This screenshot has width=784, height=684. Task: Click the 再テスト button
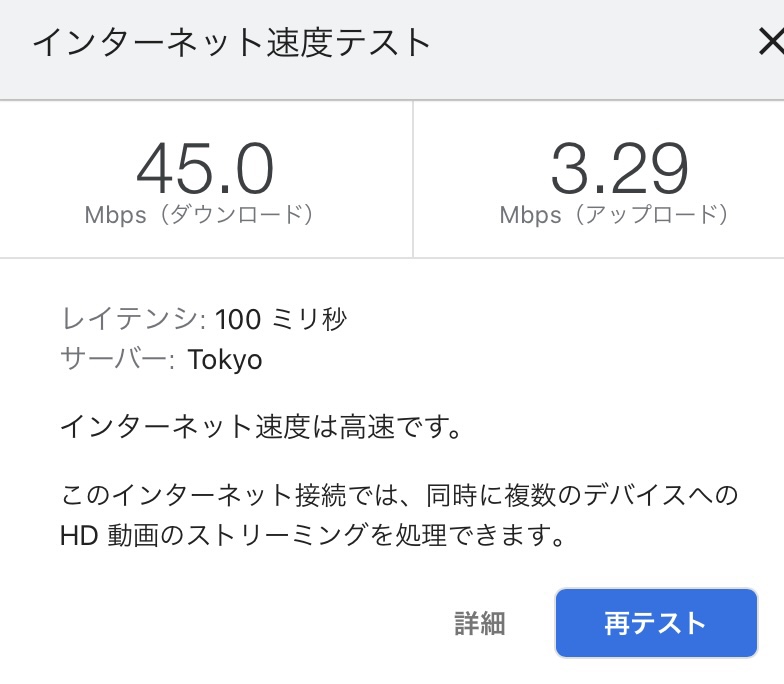656,623
